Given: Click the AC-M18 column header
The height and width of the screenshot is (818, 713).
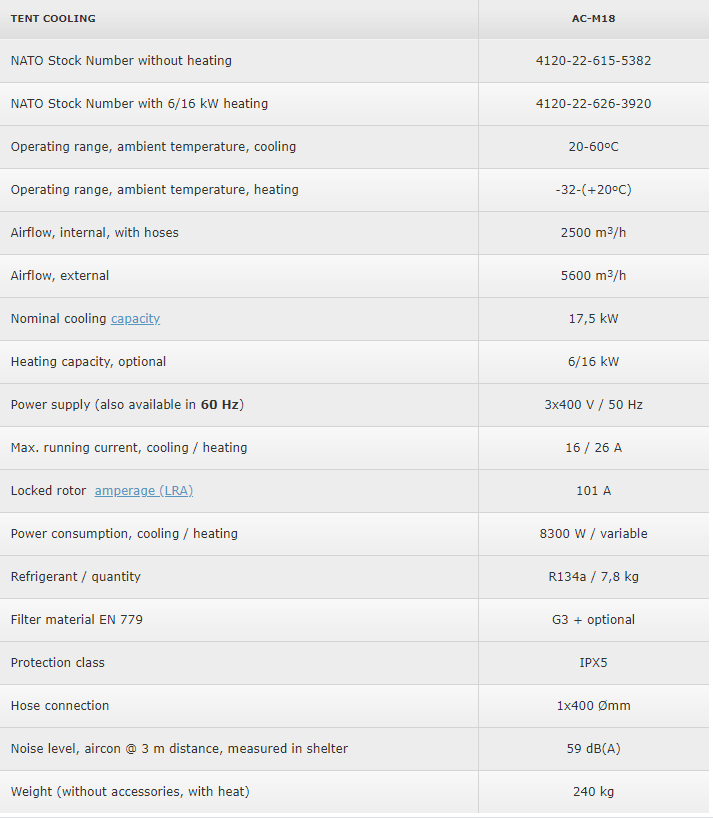Looking at the screenshot, I should (593, 19).
